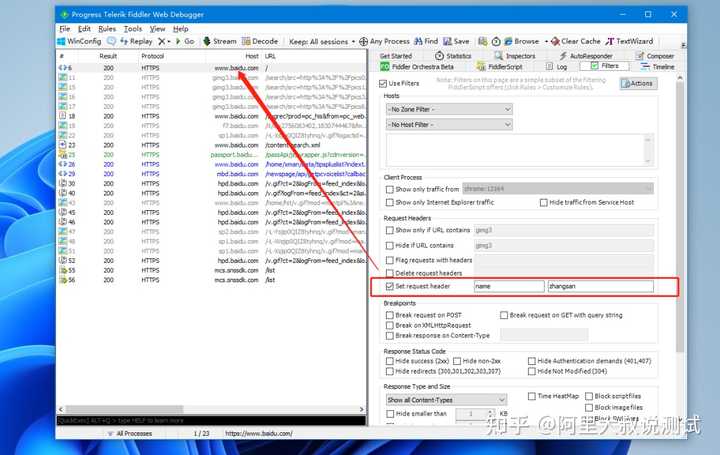Open the chrome process dropdown

tap(558, 189)
